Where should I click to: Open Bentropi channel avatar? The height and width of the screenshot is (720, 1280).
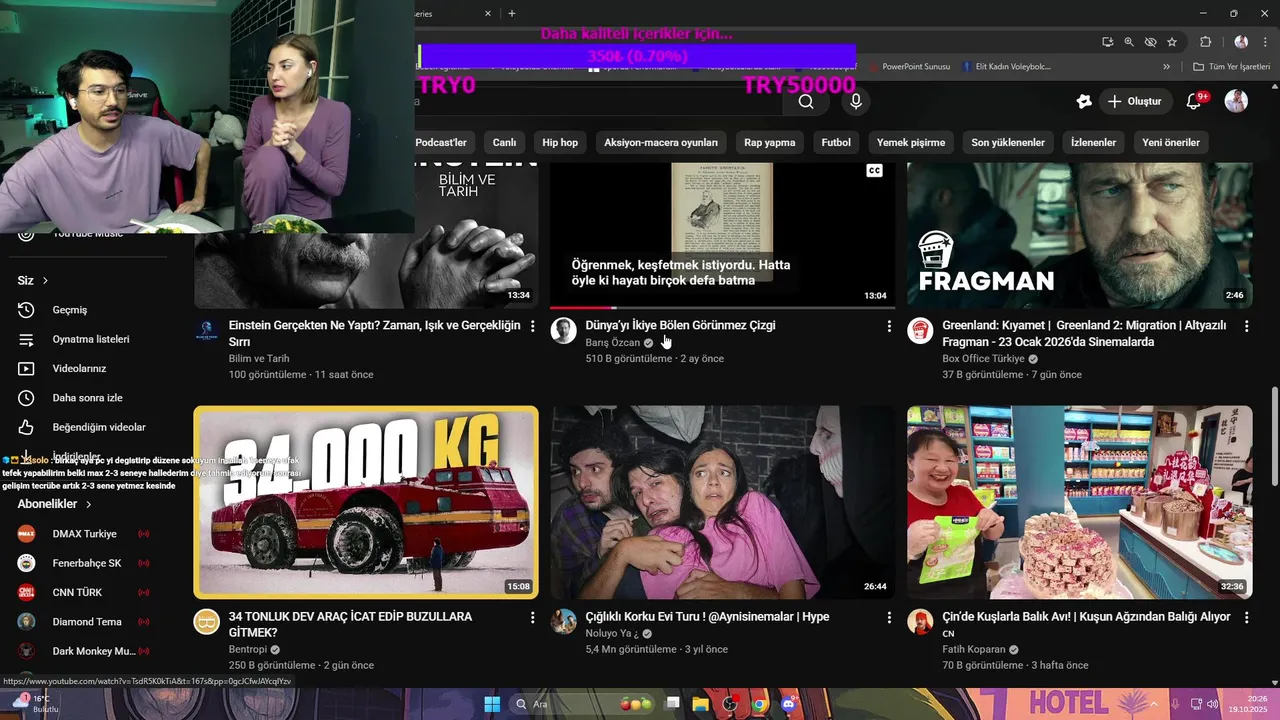(x=207, y=622)
